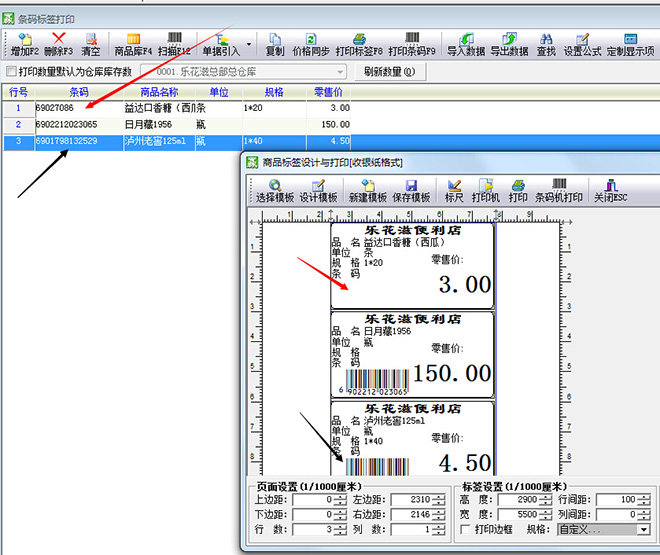This screenshot has width=660, height=555.
Task: Click the 删除F3 delete icon
Action: pyautogui.click(x=58, y=43)
